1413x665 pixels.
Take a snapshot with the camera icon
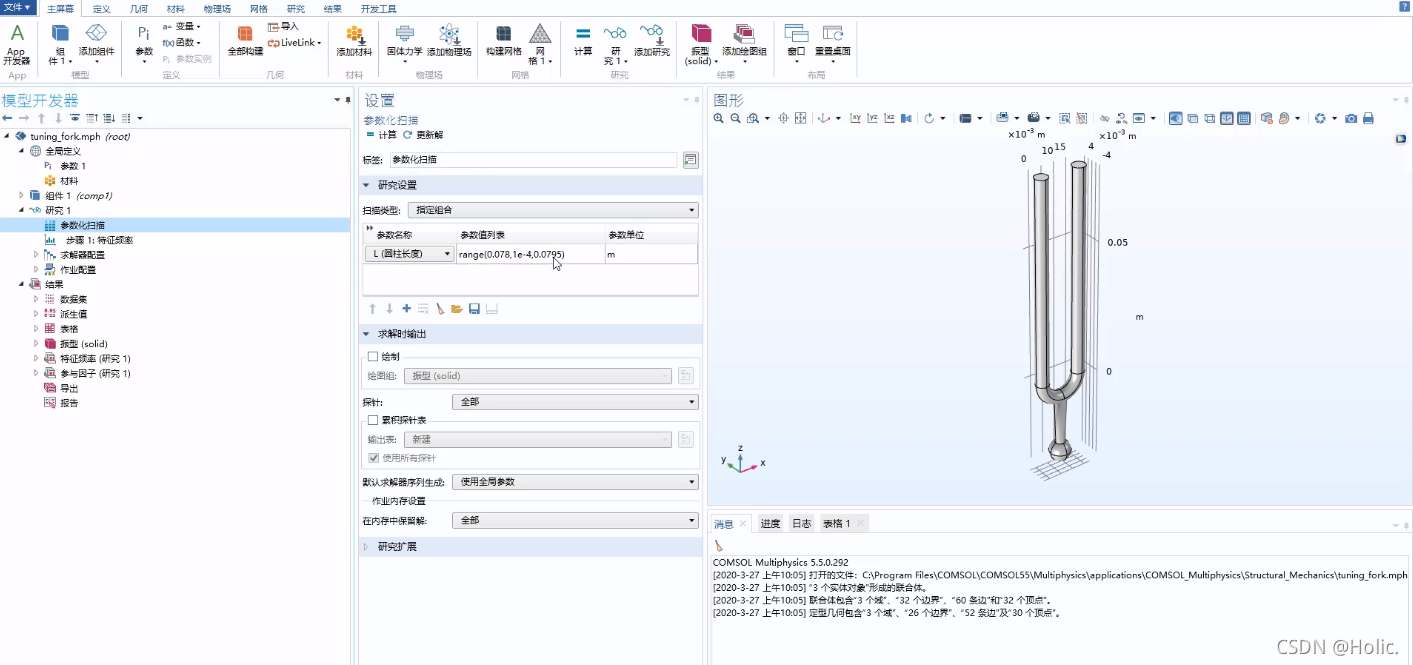tap(1353, 118)
